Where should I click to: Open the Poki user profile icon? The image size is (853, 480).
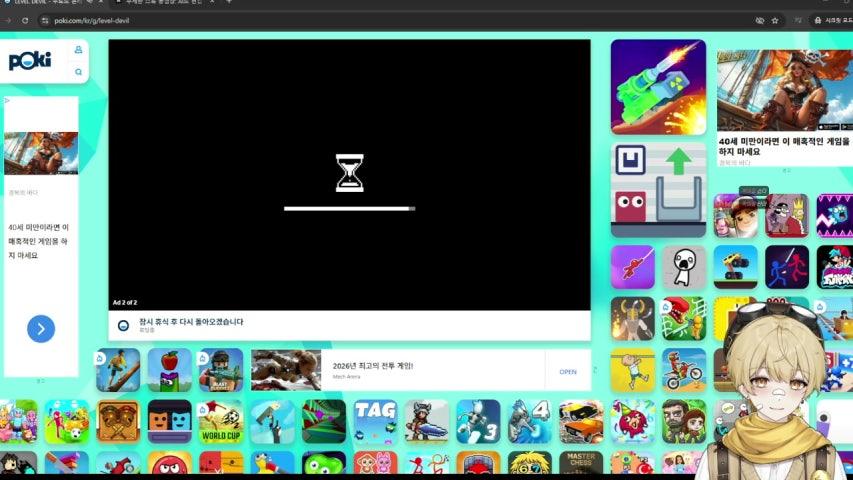[x=78, y=50]
